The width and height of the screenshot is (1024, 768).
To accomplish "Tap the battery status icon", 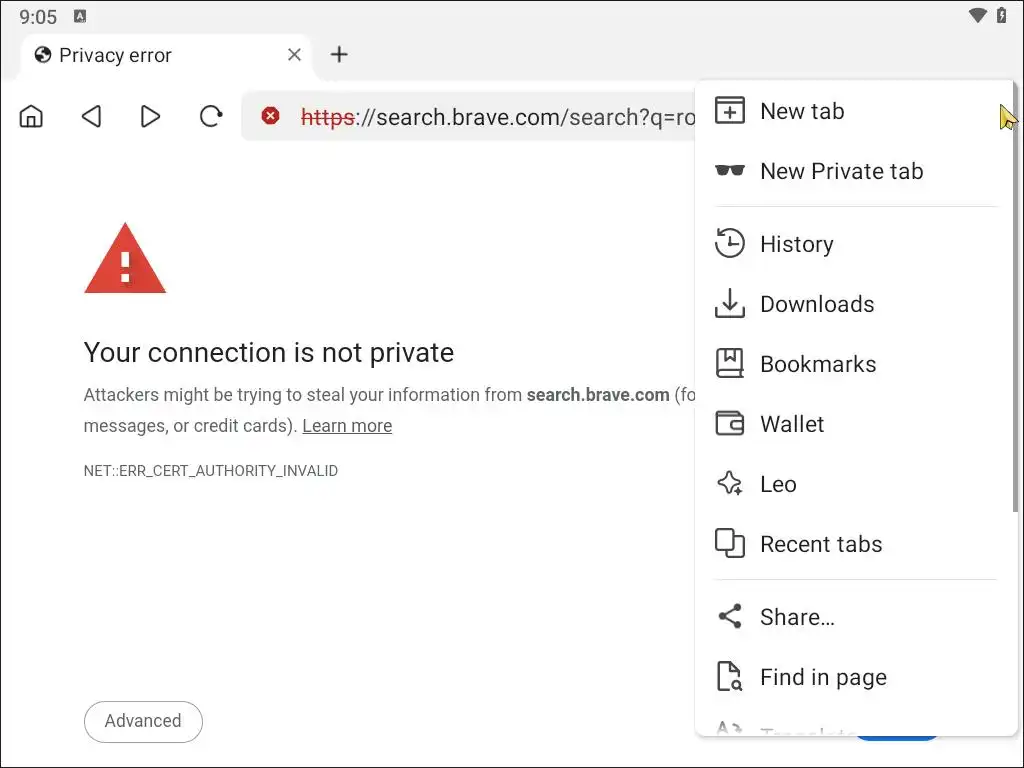I will [1001, 16].
